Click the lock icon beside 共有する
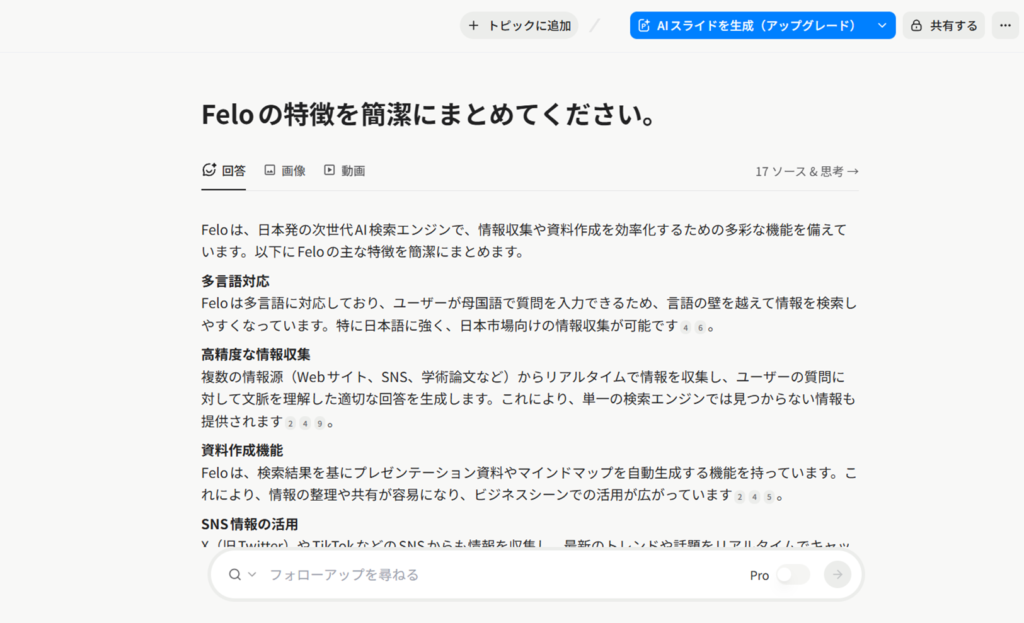 tap(916, 26)
